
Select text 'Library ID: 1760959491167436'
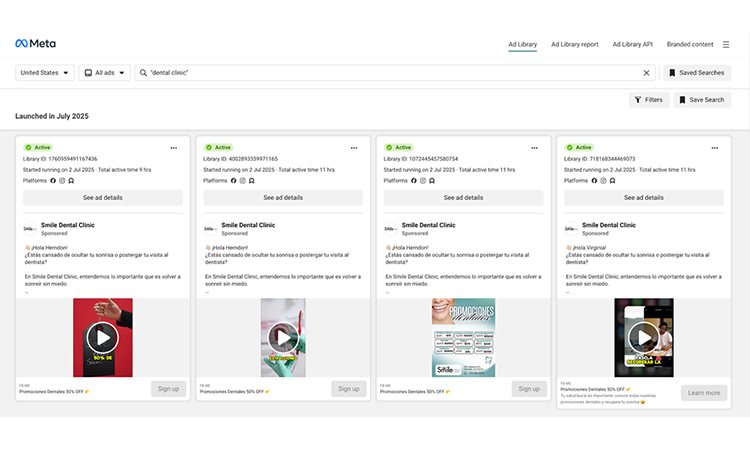coord(60,159)
